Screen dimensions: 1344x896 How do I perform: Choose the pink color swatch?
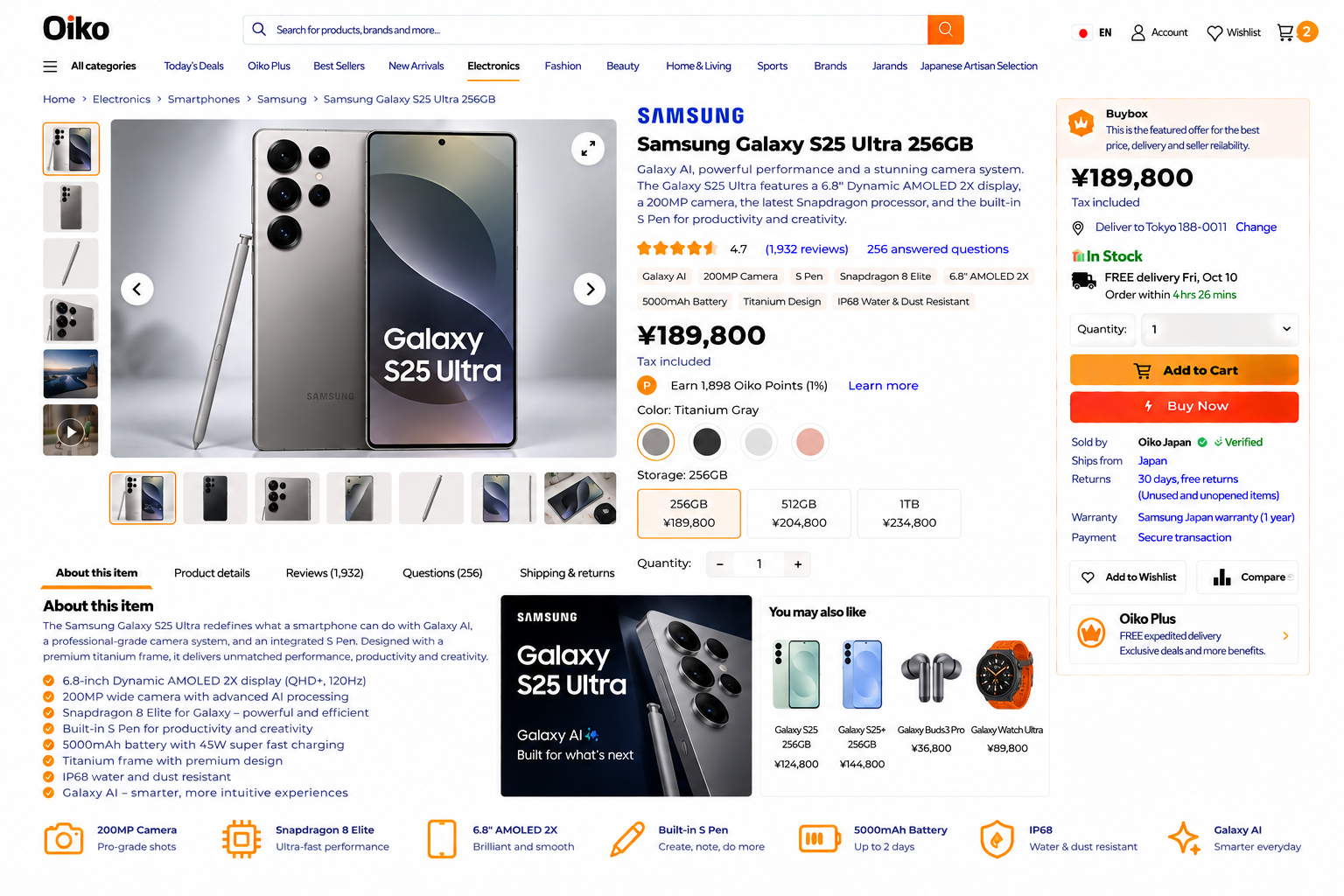point(810,442)
